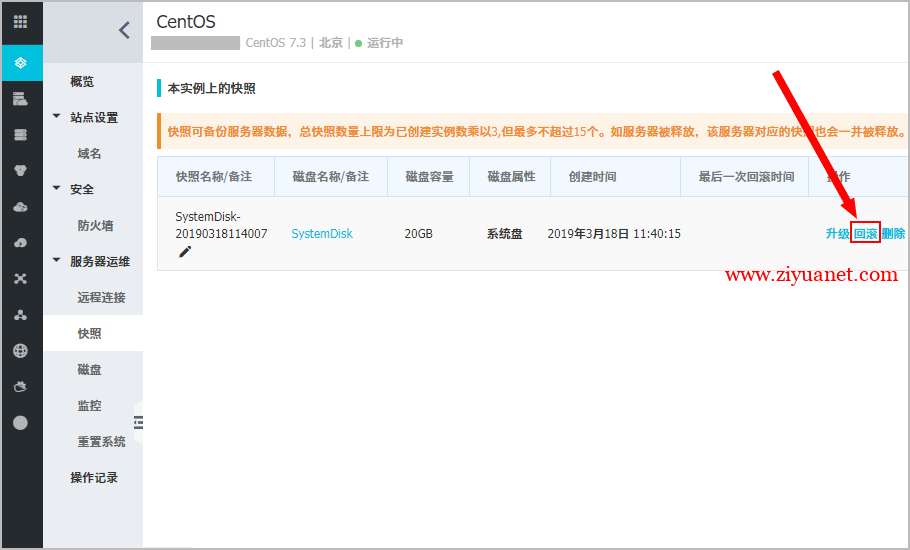Click the orange snapshot quota notice banner
This screenshot has height=550, width=910.
click(533, 131)
